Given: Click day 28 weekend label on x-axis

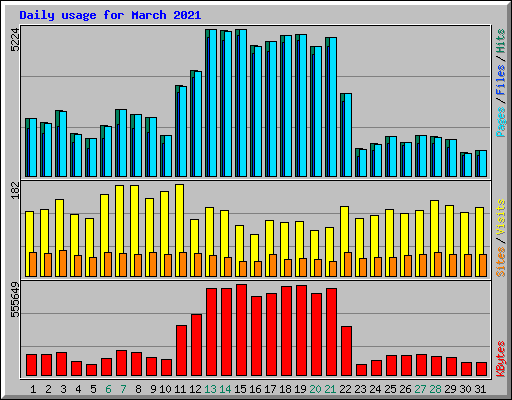Looking at the screenshot, I should click(x=435, y=389).
